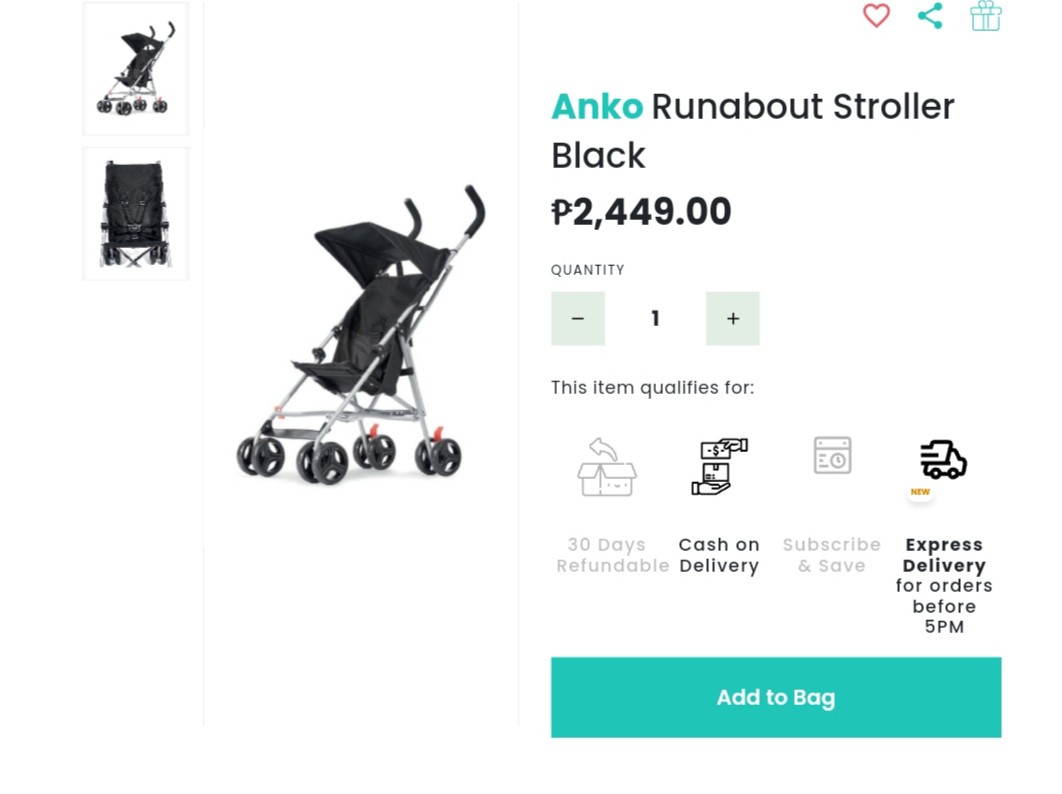Select the upright stroller thumbnail
This screenshot has width=1062, height=794.
click(135, 68)
